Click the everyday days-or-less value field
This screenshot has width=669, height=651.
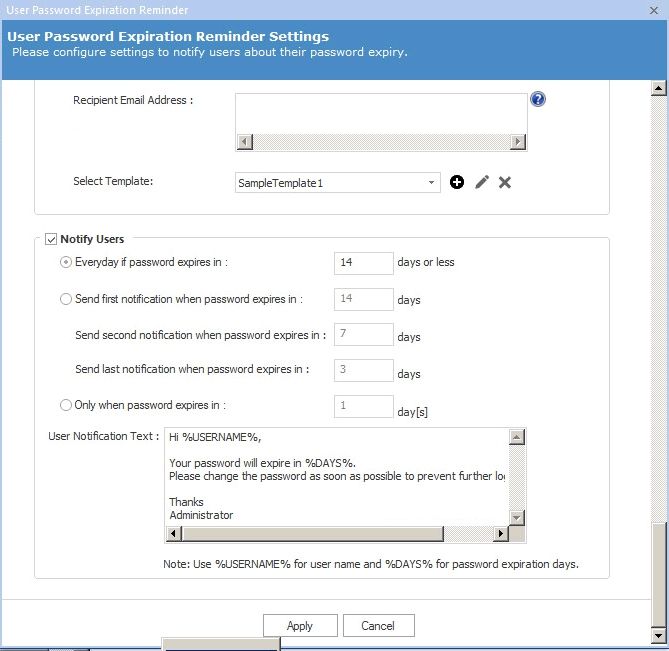coord(364,263)
